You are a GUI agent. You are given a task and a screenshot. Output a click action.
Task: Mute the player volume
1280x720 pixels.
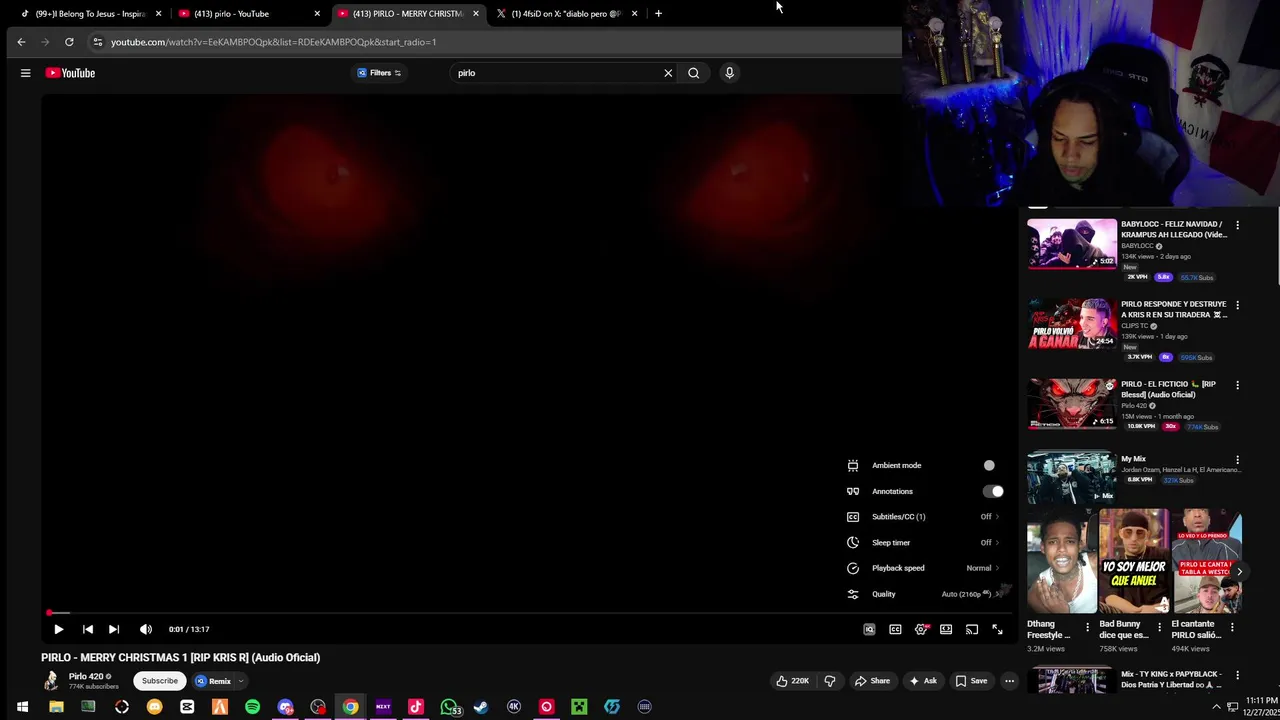[146, 629]
